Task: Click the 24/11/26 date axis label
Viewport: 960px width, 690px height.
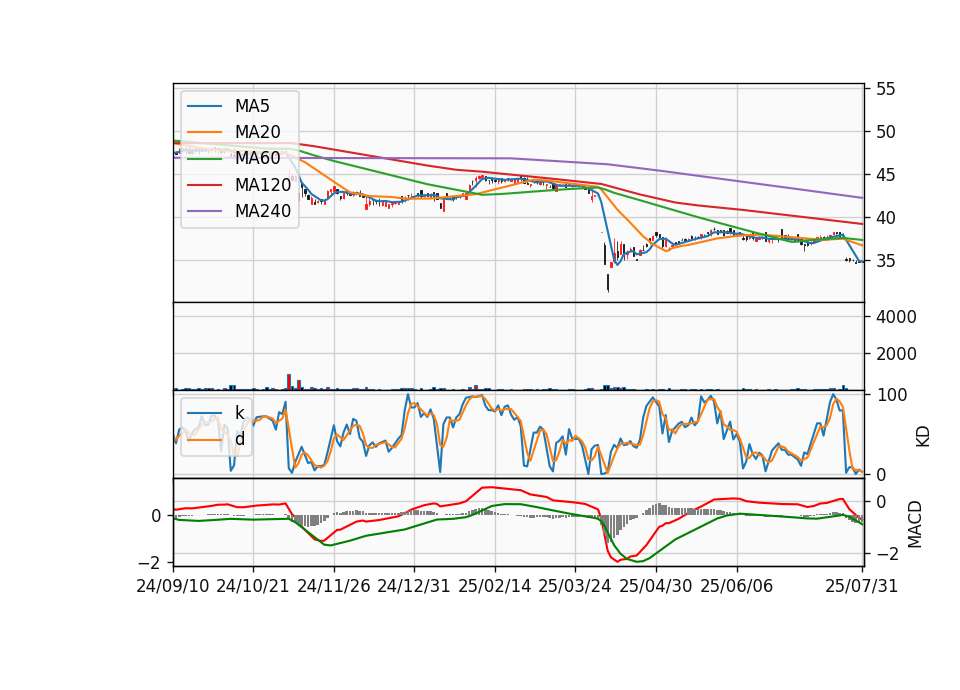Action: tap(334, 586)
